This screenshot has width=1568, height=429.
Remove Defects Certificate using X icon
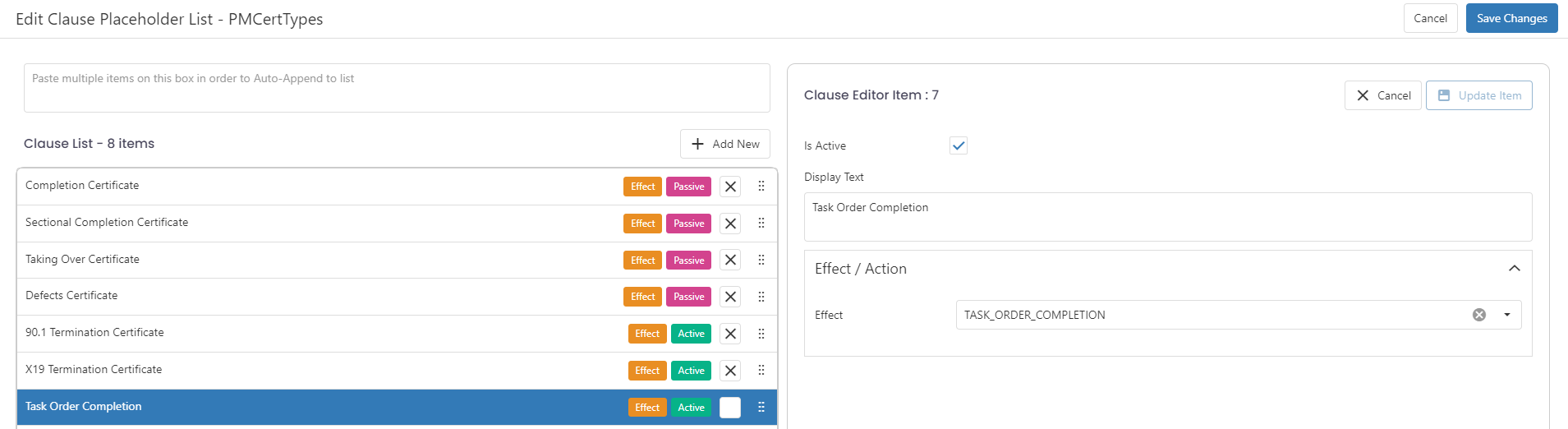click(730, 297)
